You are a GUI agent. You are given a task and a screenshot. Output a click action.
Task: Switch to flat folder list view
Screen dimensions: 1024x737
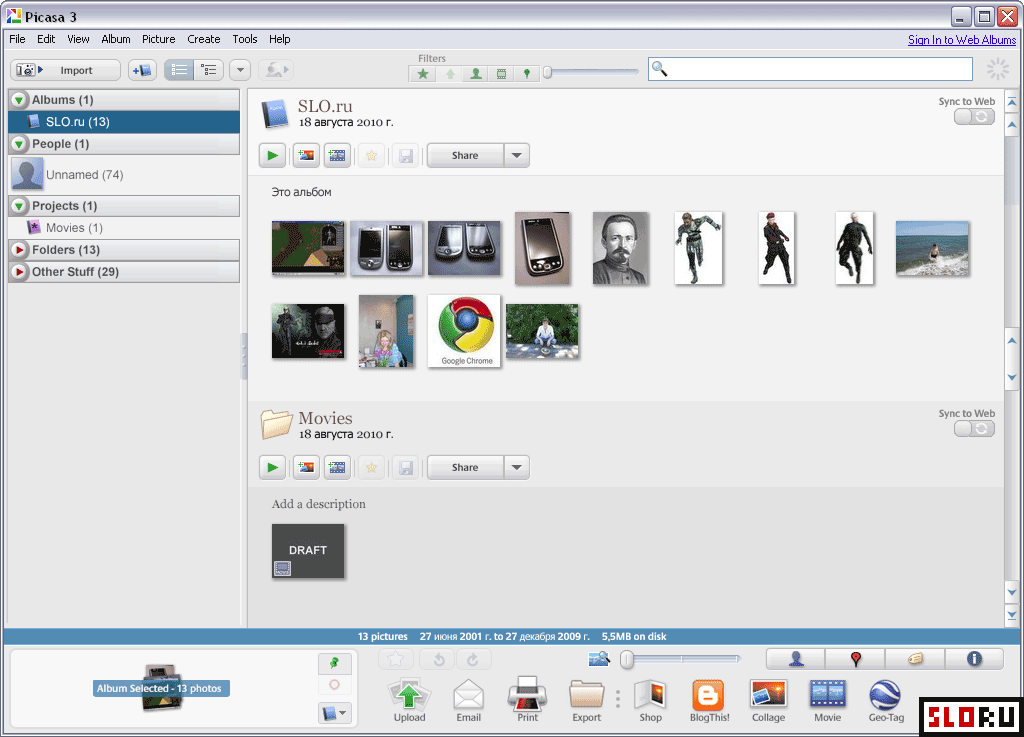tap(179, 70)
